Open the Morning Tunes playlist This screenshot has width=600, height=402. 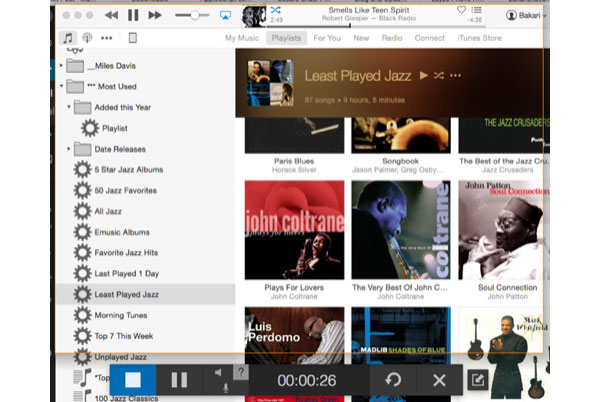point(111,315)
